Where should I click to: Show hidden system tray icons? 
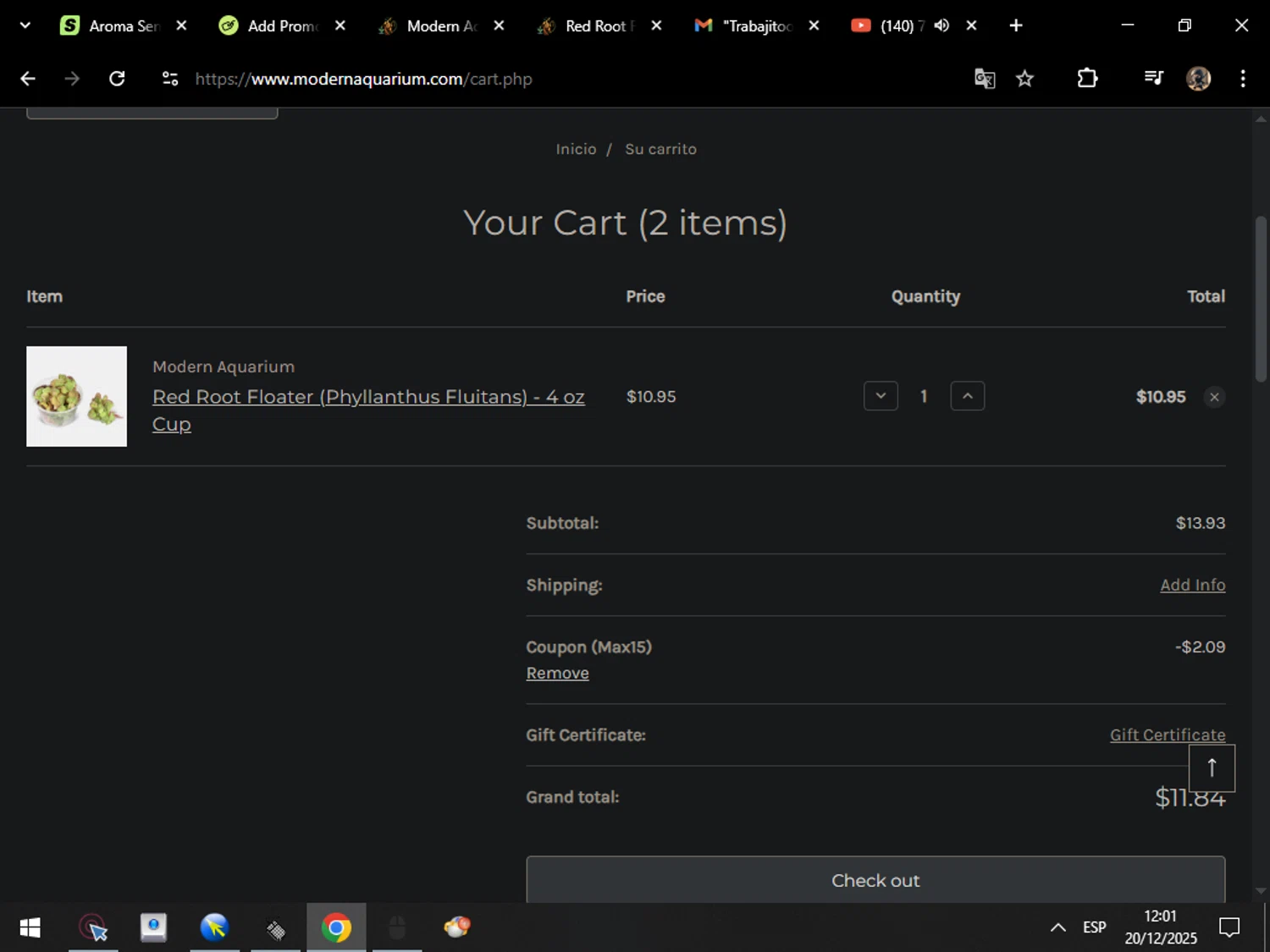tap(1057, 927)
